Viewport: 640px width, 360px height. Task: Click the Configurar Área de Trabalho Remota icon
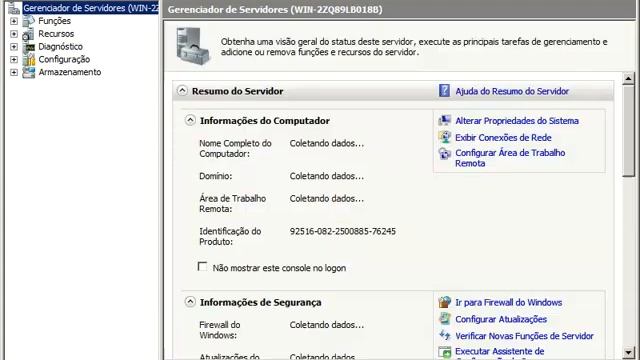tap(444, 153)
